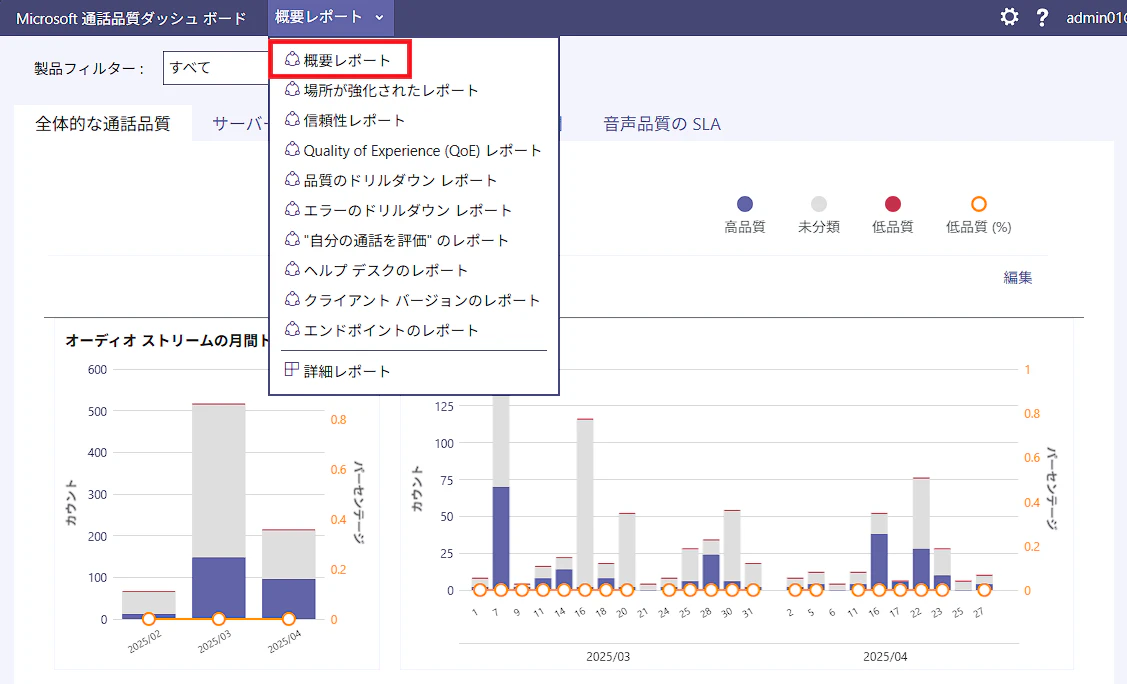1127x684 pixels.
Task: Click day 16 bar under 2025/04
Action: [879, 552]
